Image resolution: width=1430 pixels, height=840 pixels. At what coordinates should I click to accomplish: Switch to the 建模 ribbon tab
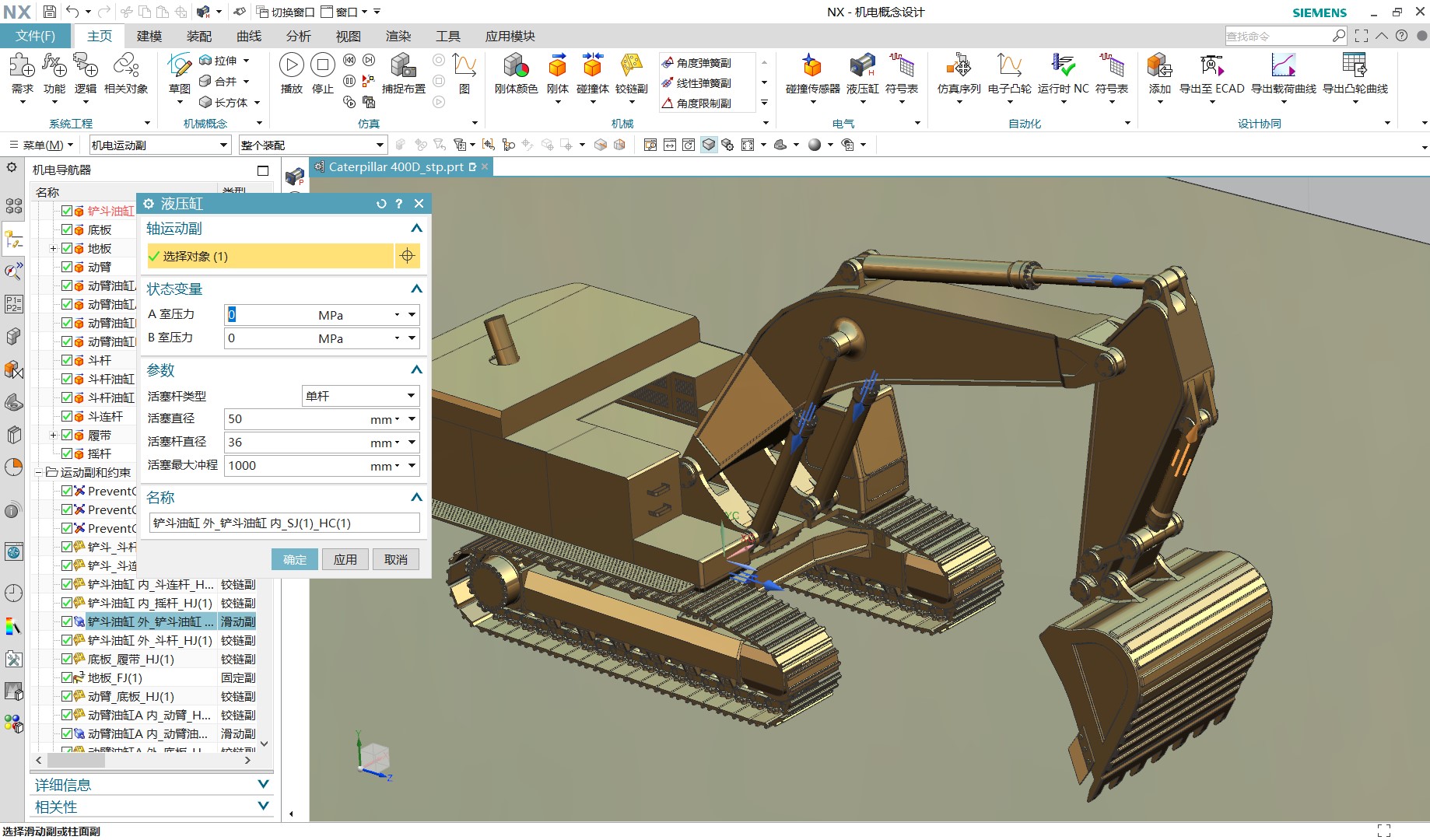(149, 36)
